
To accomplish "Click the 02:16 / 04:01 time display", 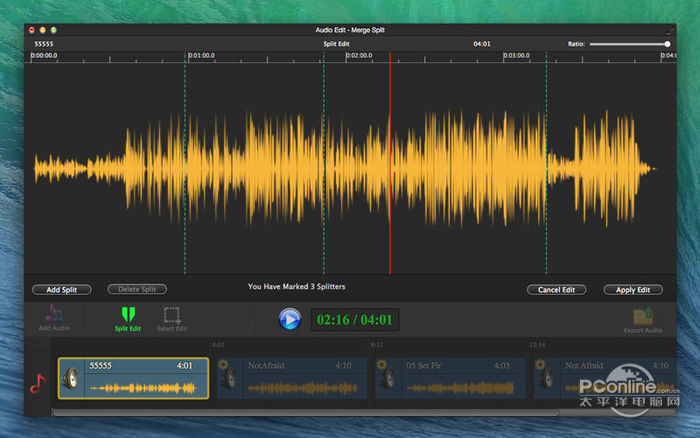I will pyautogui.click(x=356, y=320).
